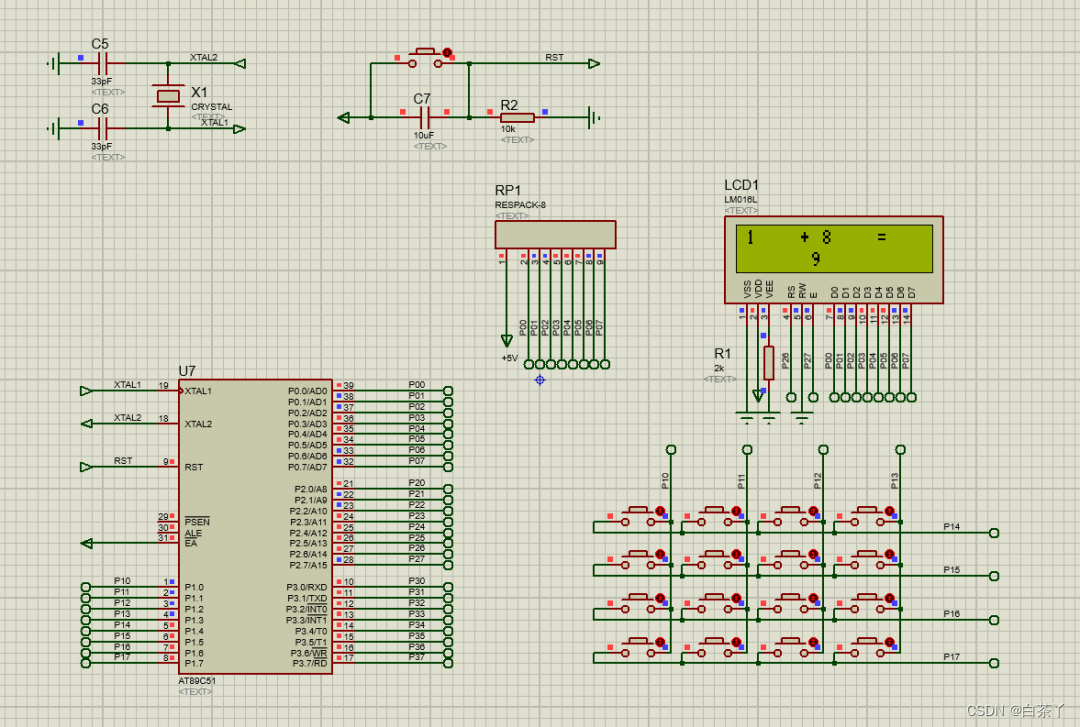This screenshot has width=1080, height=727.
Task: Click the AT89C51 part label under U7
Action: (x=197, y=681)
